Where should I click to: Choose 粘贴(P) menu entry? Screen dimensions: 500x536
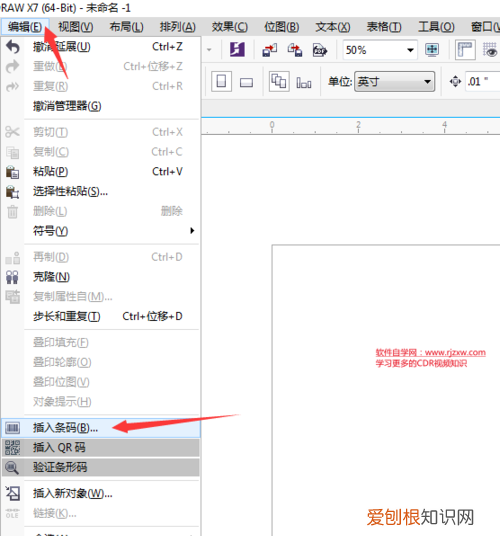[101, 172]
